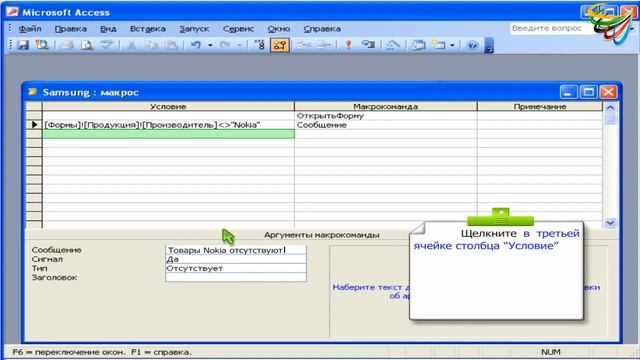Open the Сервис menu

click(238, 29)
